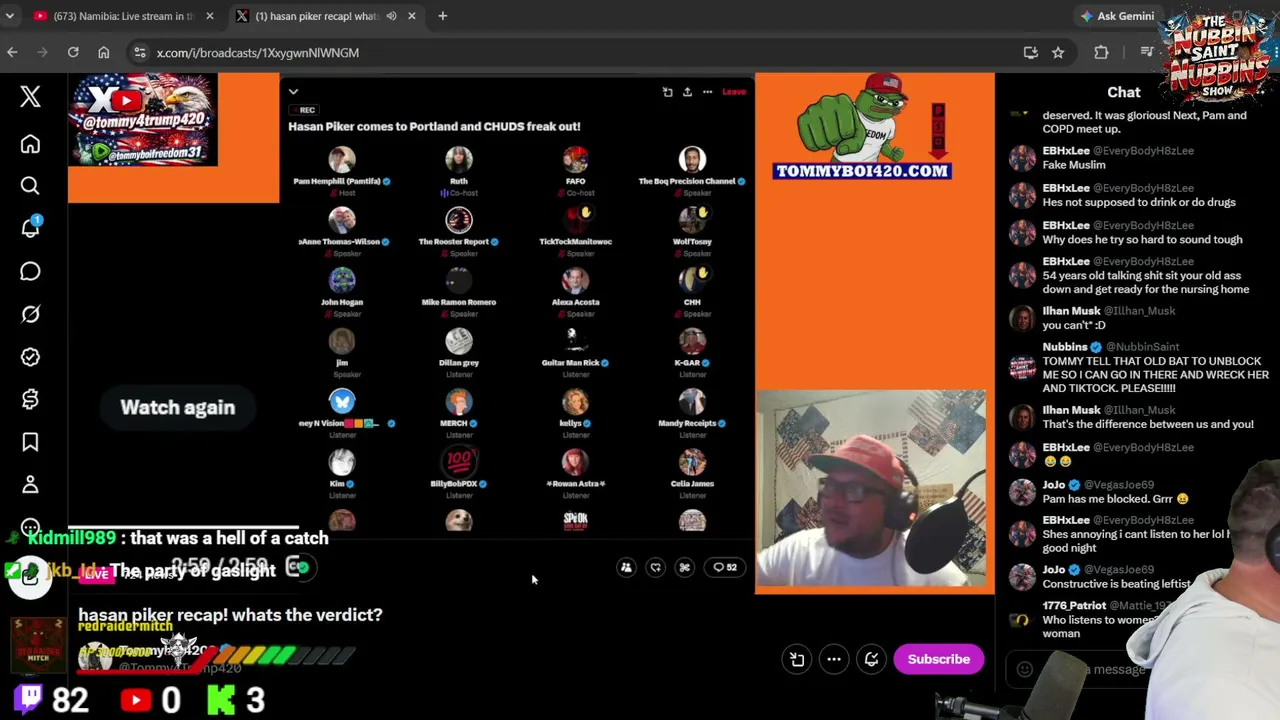Open X bookmarks icon in sidebar

[x=30, y=442]
